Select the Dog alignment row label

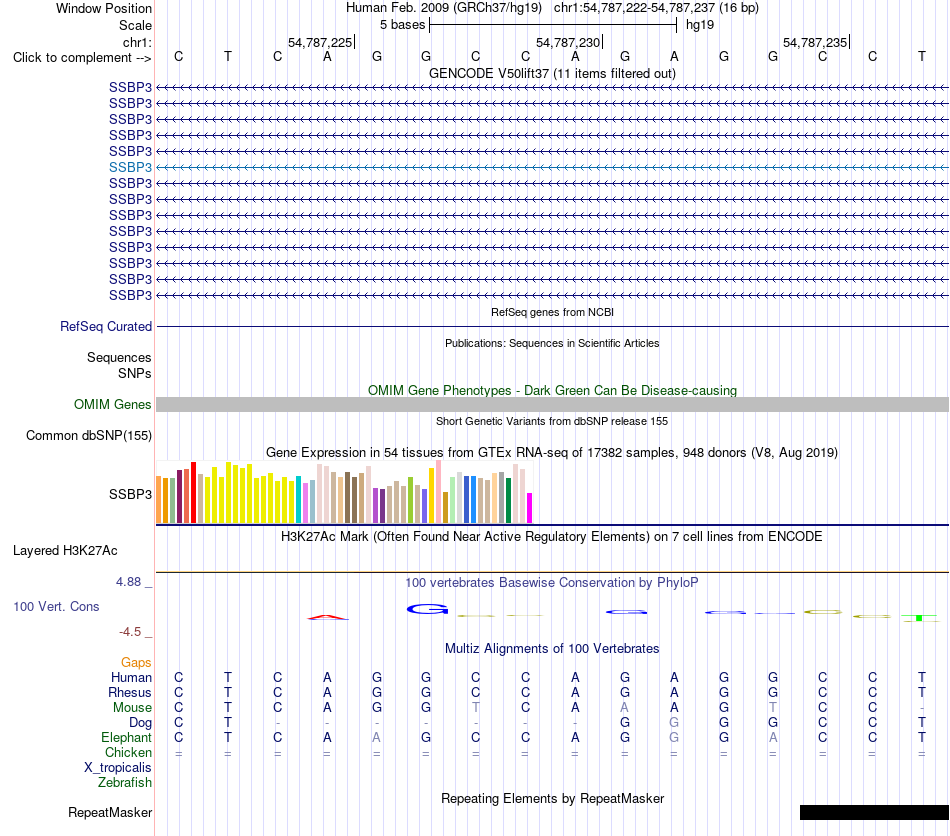pos(140,723)
